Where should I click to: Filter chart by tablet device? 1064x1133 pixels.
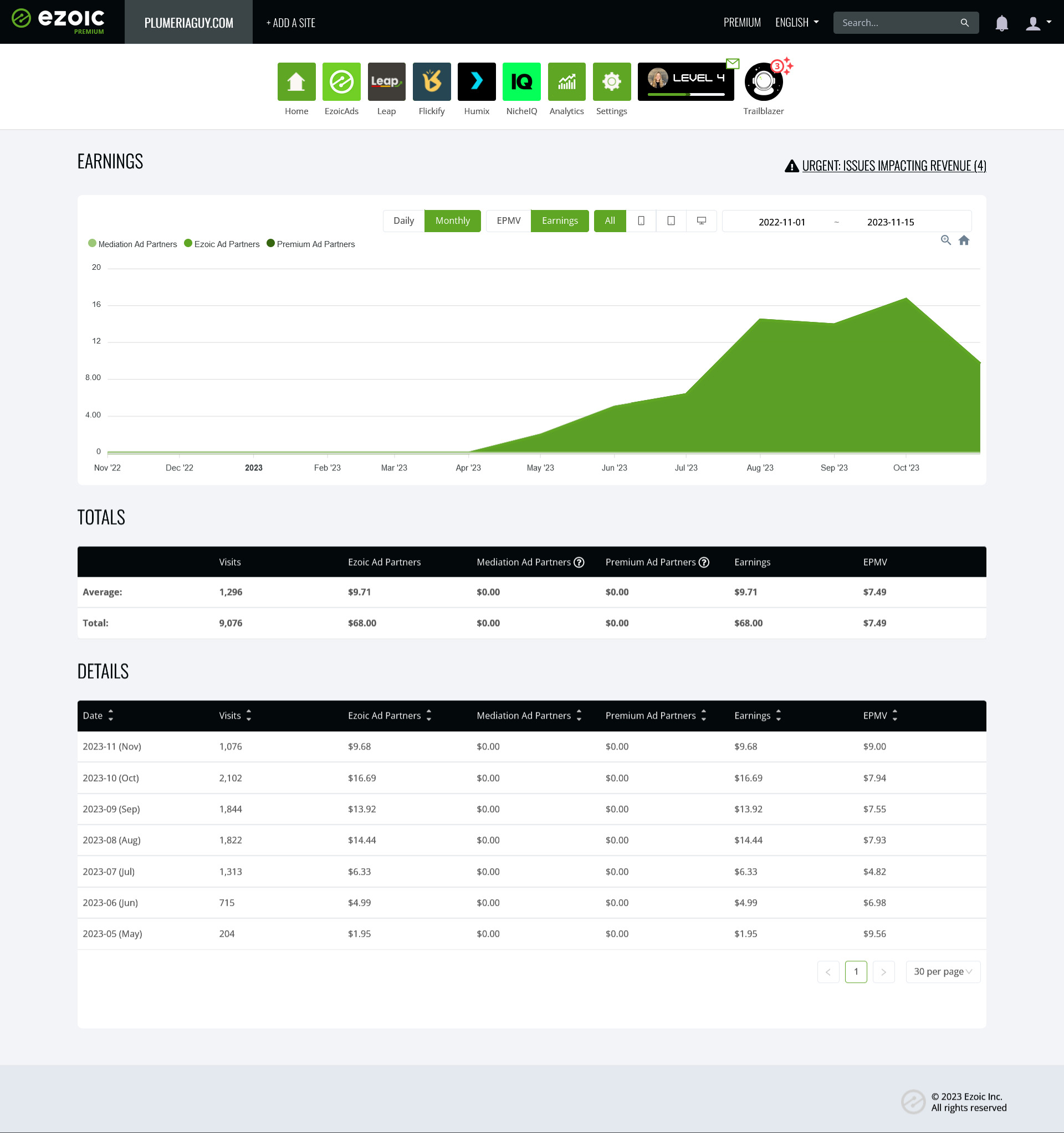671,221
